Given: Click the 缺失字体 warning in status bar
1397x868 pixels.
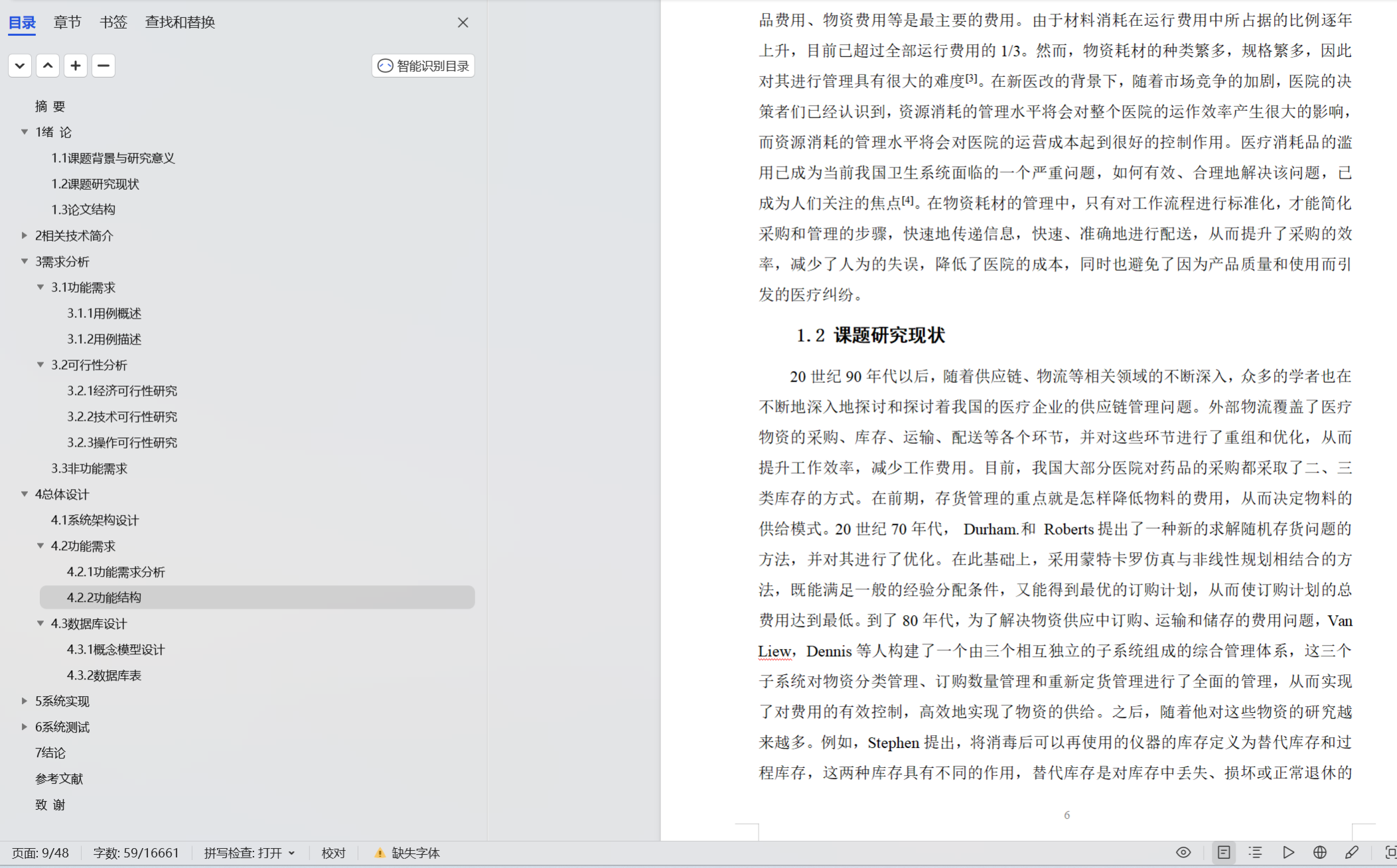Looking at the screenshot, I should 407,853.
